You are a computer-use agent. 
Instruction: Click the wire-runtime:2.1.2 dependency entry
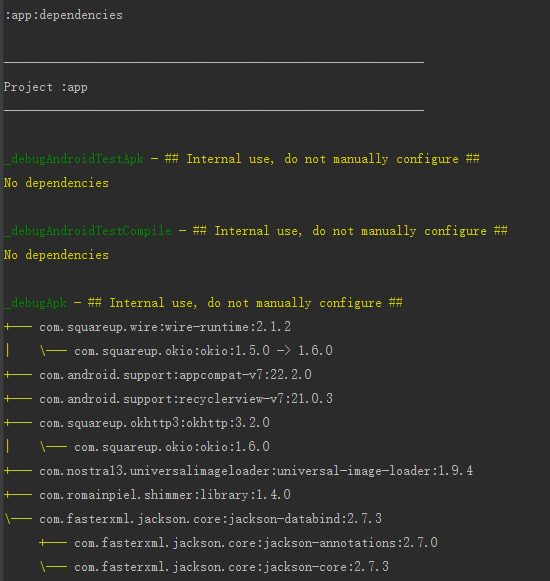(x=165, y=327)
